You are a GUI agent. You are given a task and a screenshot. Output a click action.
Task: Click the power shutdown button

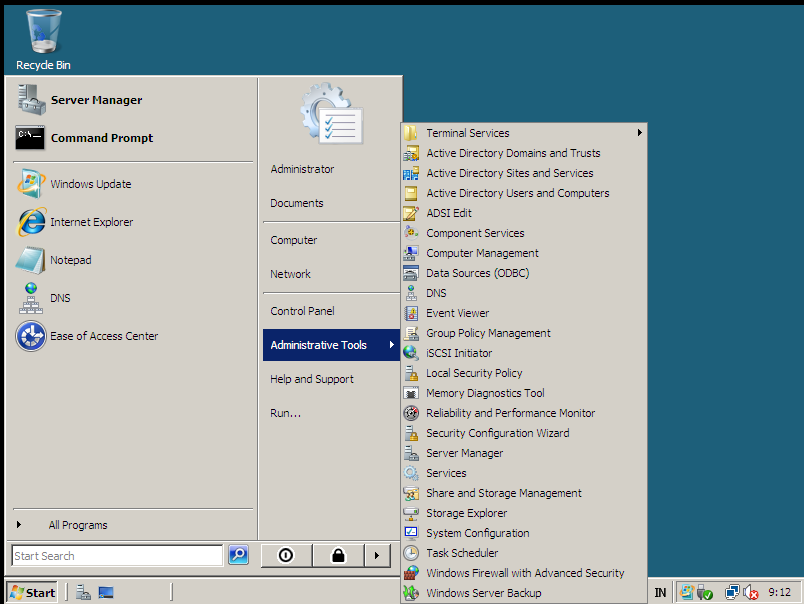[286, 555]
